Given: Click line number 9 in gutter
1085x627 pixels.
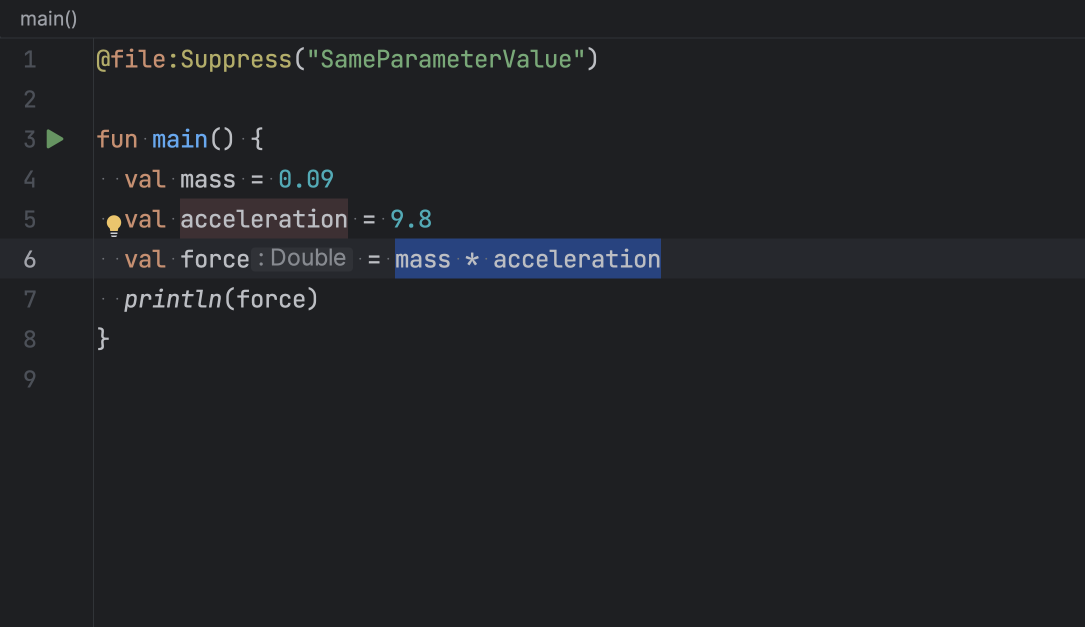Looking at the screenshot, I should [29, 379].
